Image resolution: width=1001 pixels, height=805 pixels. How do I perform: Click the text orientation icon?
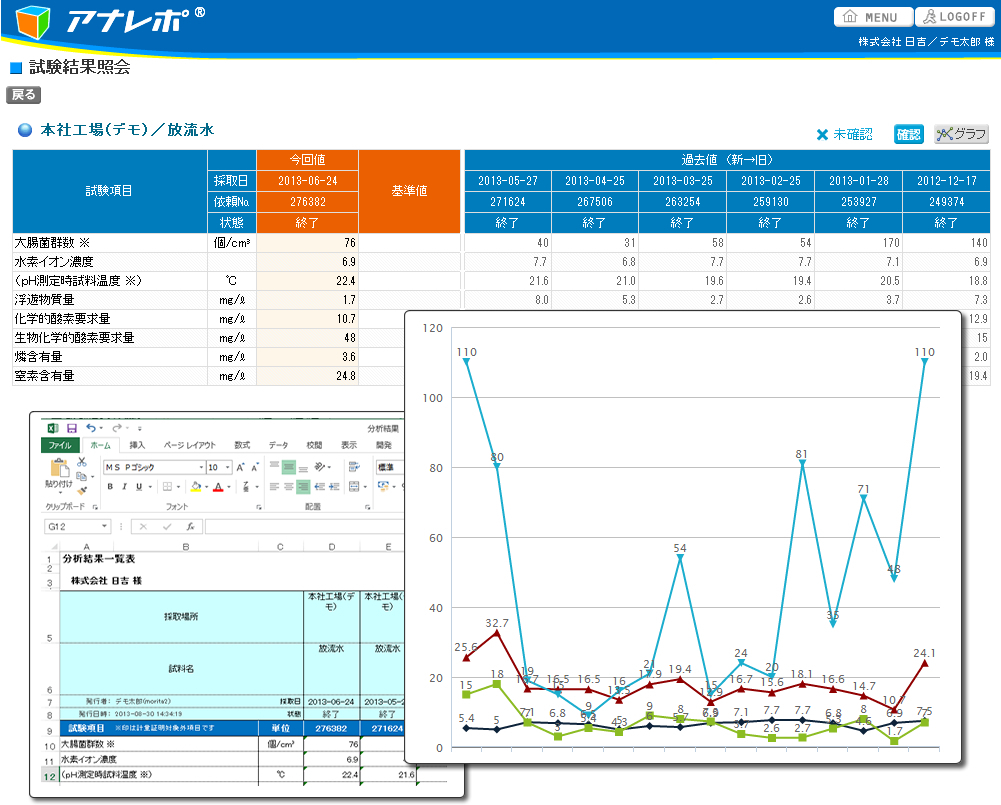pos(319,467)
